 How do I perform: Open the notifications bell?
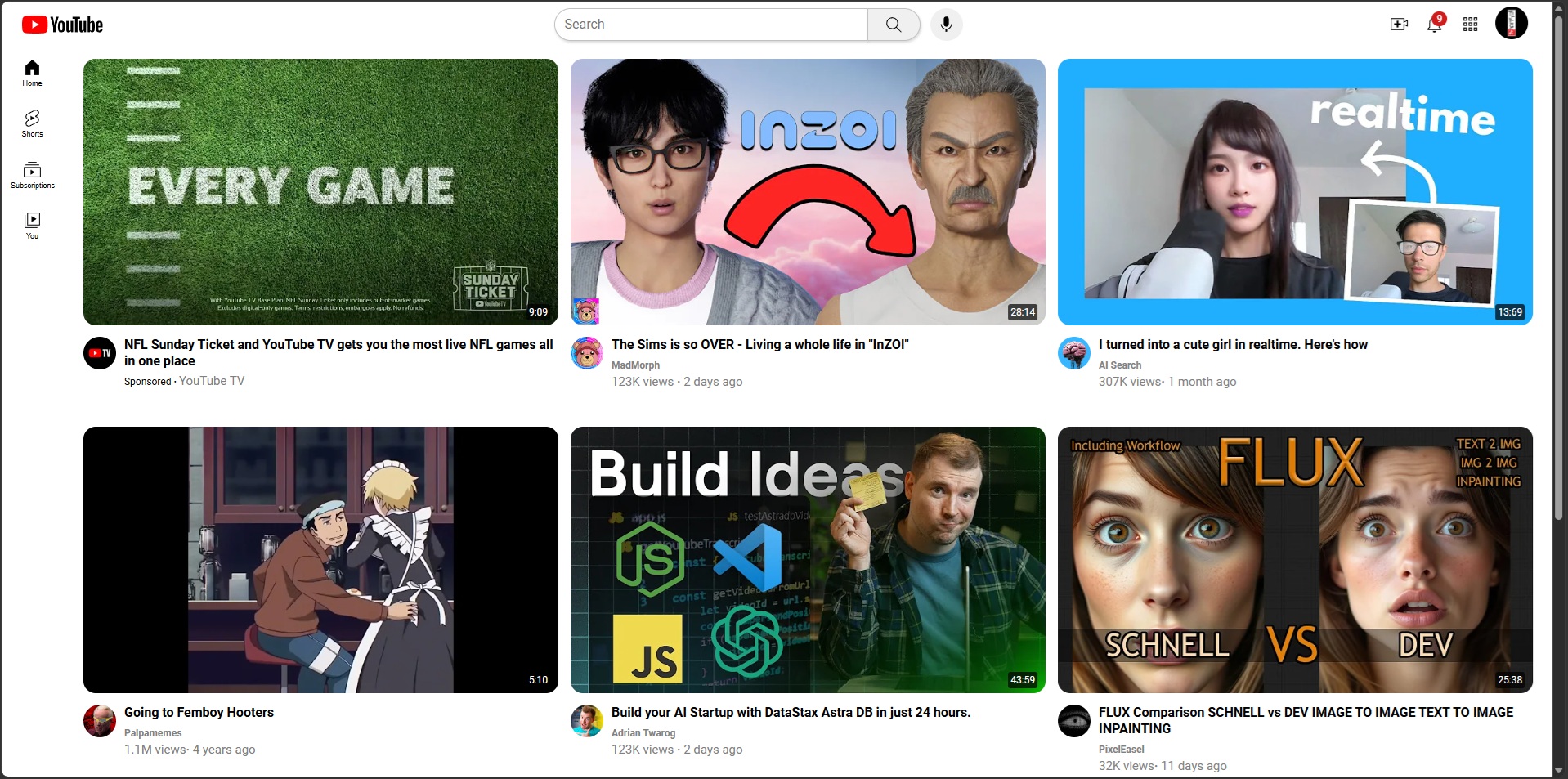tap(1435, 24)
